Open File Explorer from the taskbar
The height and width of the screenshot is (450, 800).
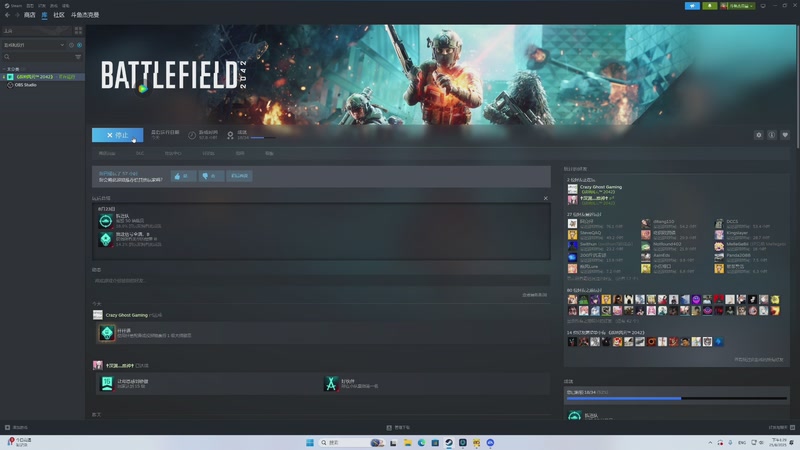pos(407,442)
